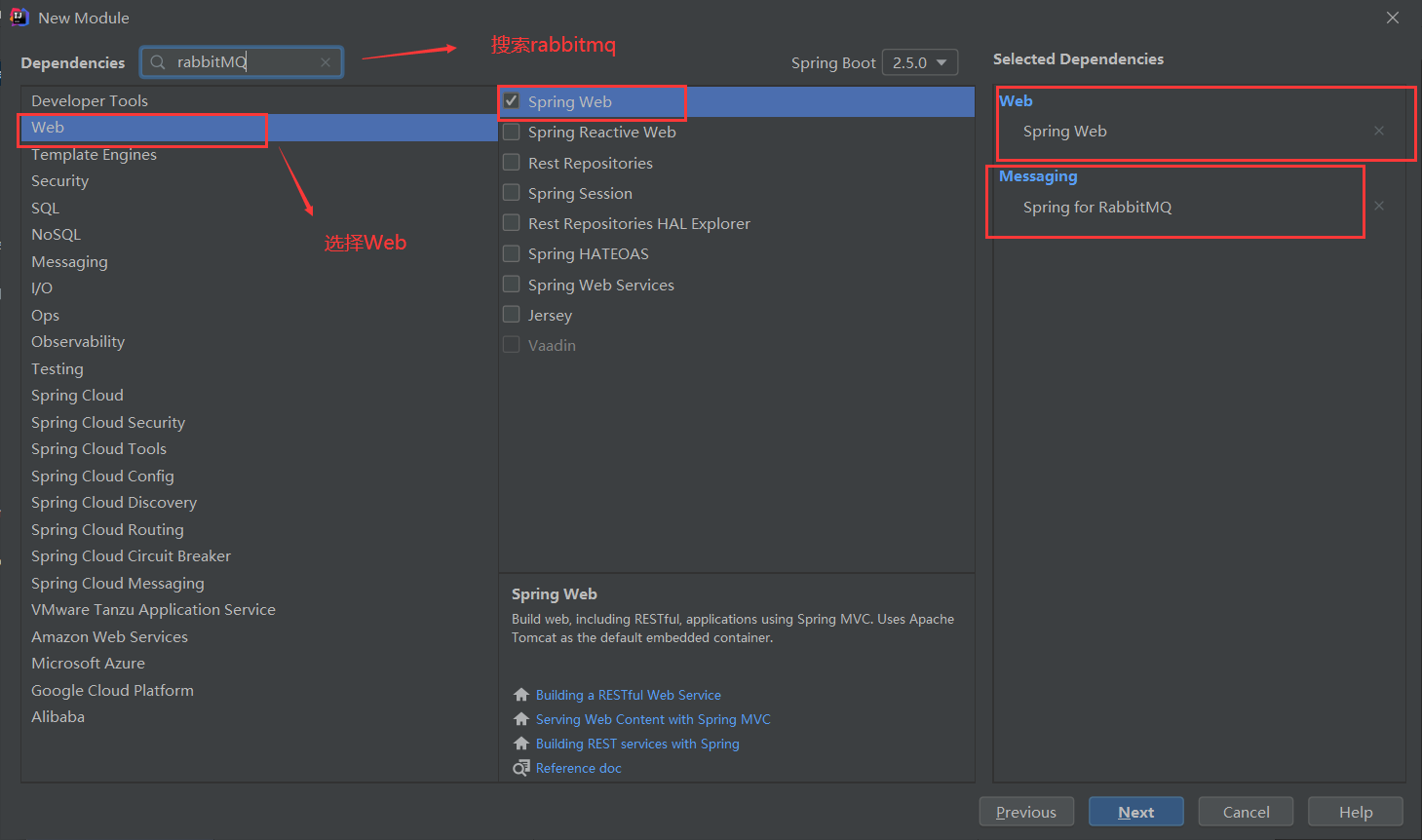This screenshot has width=1422, height=840.
Task: Check the Spring Reactive Web checkbox
Action: click(511, 132)
